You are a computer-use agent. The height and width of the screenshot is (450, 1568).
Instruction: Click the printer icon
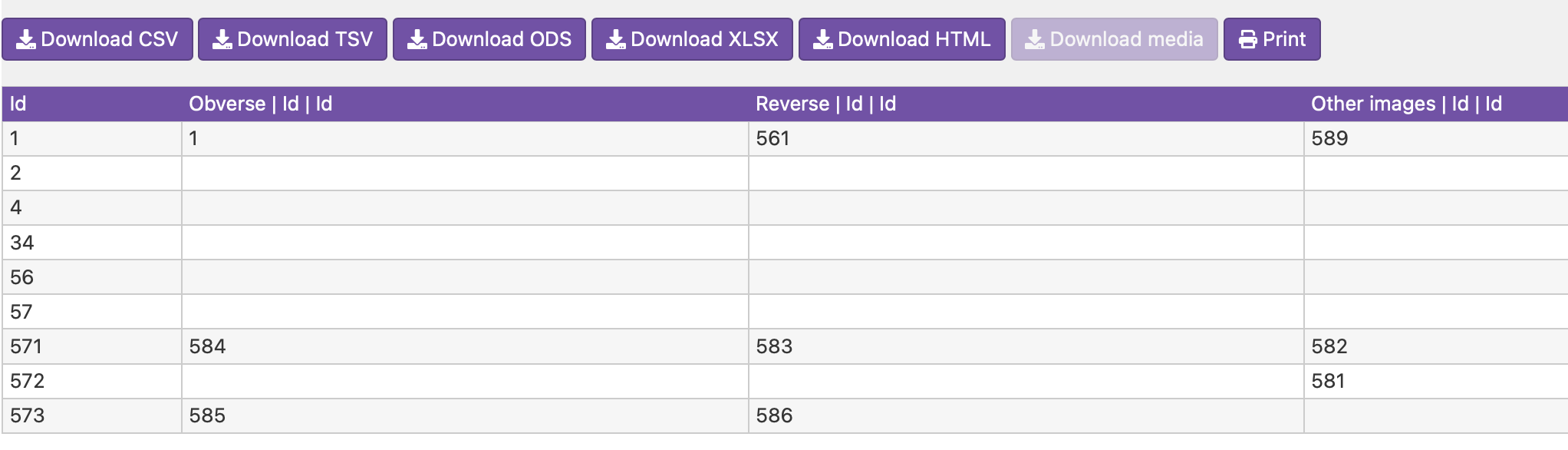point(1248,39)
